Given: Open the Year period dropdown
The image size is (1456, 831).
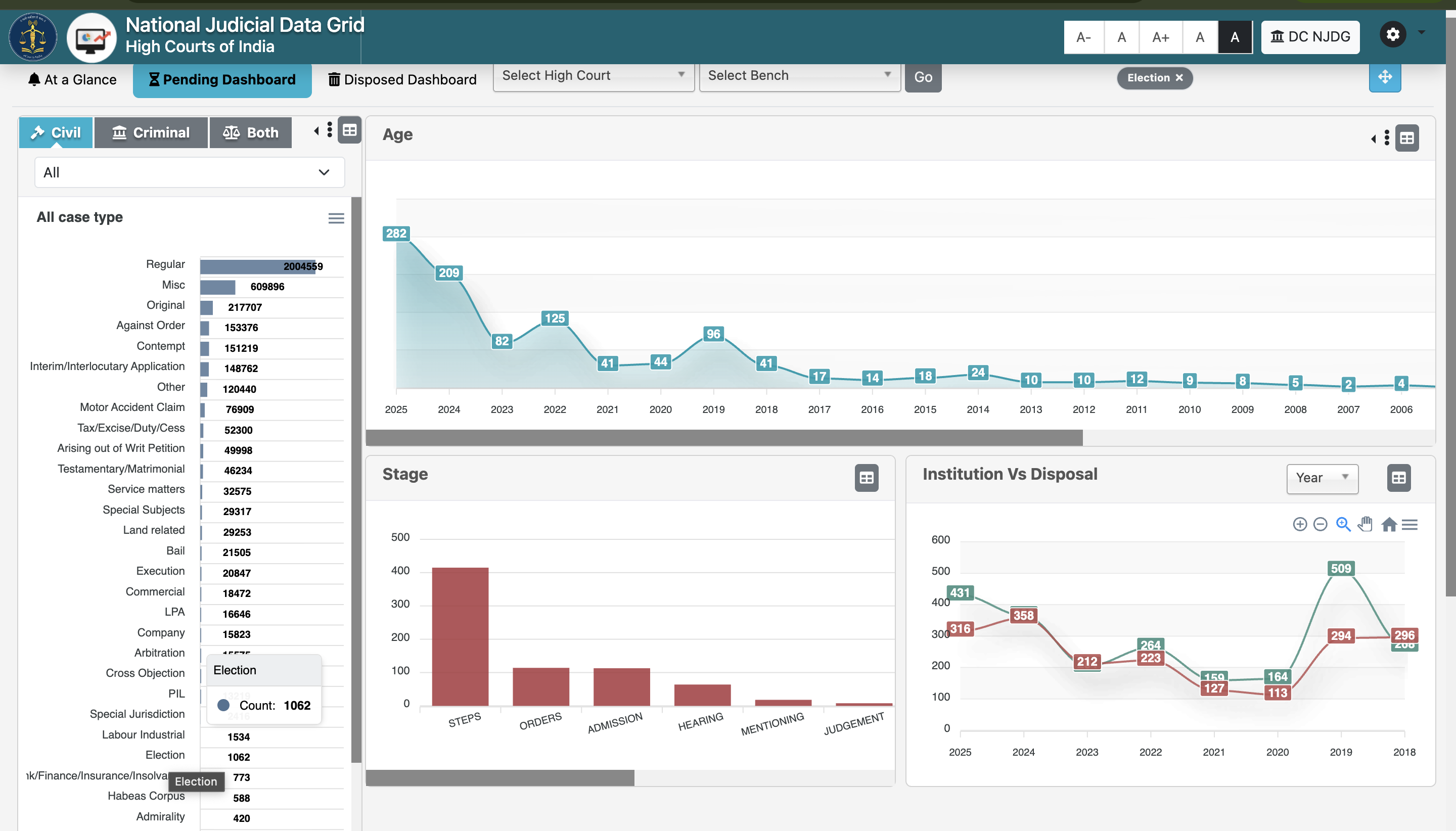Looking at the screenshot, I should coord(1322,478).
